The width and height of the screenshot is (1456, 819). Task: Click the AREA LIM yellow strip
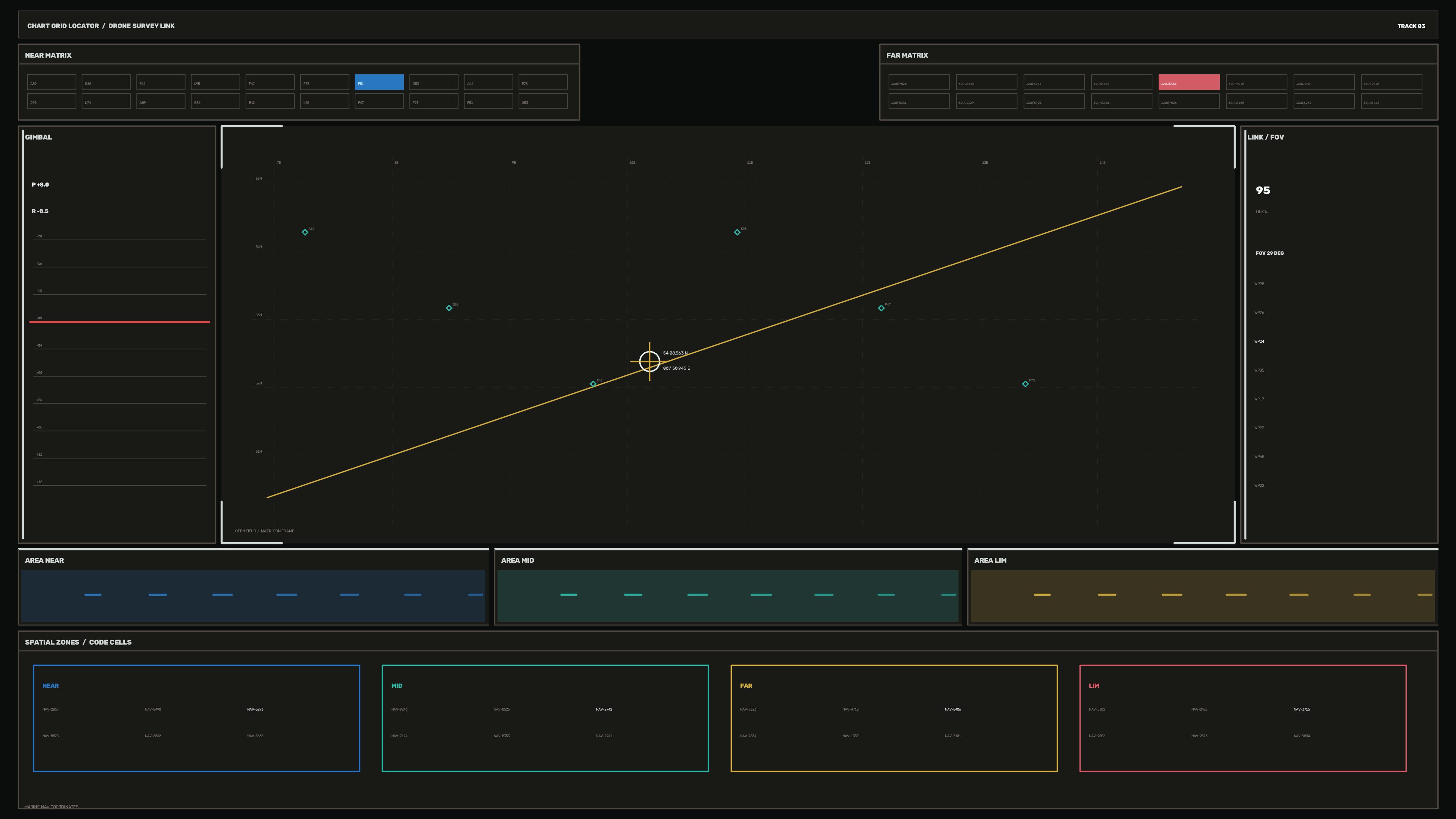(x=1203, y=596)
